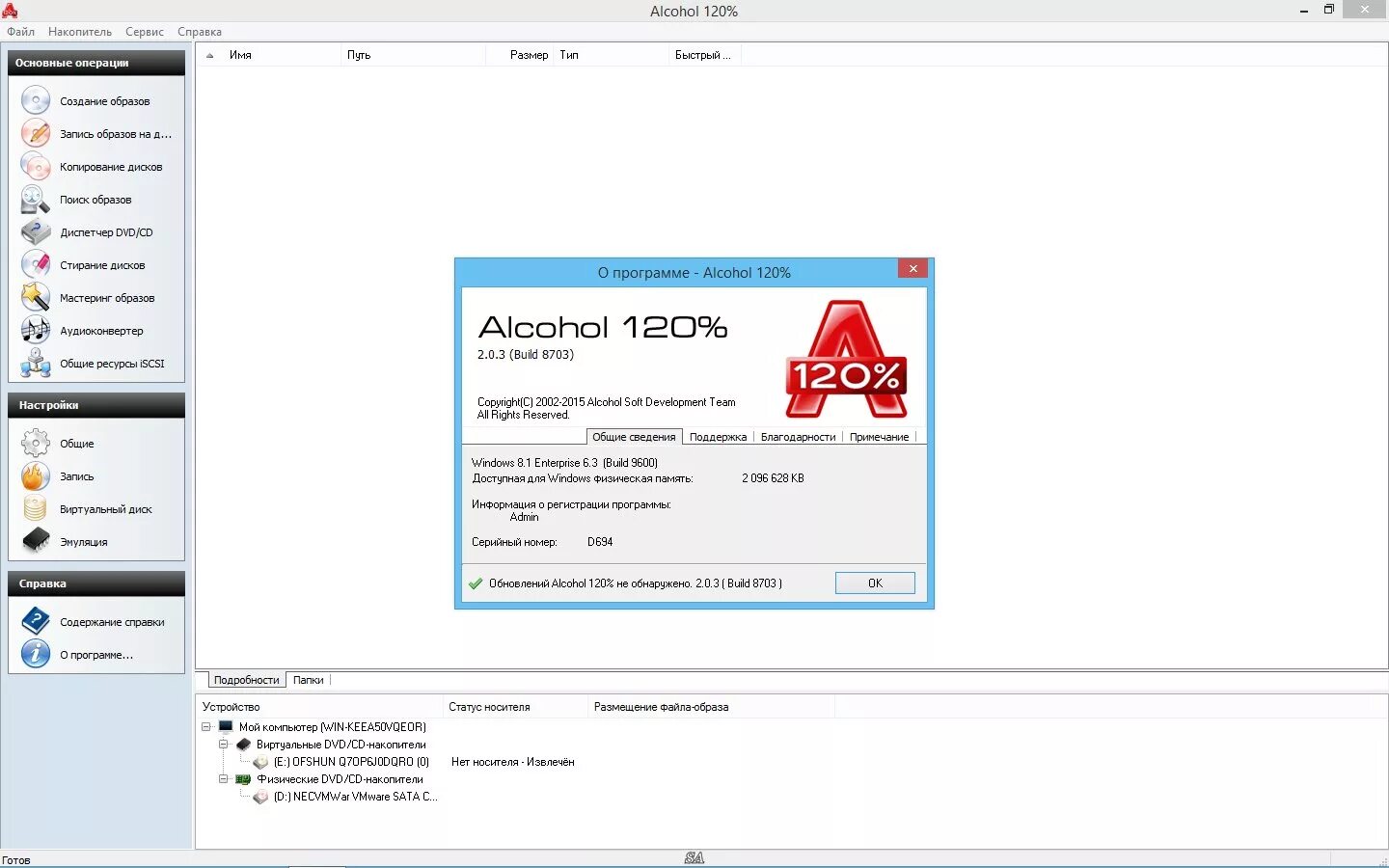Click the sort arrow column header
The height and width of the screenshot is (868, 1389).
click(209, 55)
